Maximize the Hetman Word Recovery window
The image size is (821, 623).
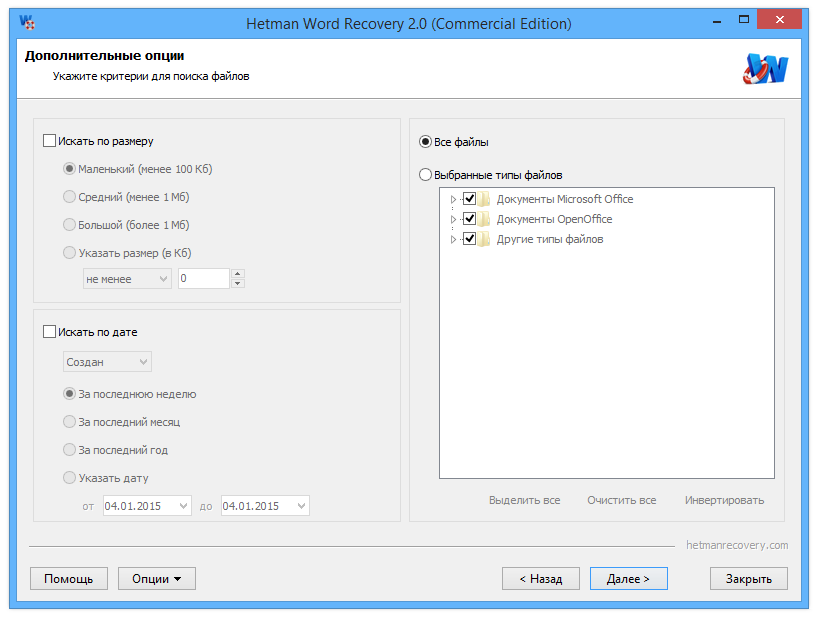(x=744, y=20)
